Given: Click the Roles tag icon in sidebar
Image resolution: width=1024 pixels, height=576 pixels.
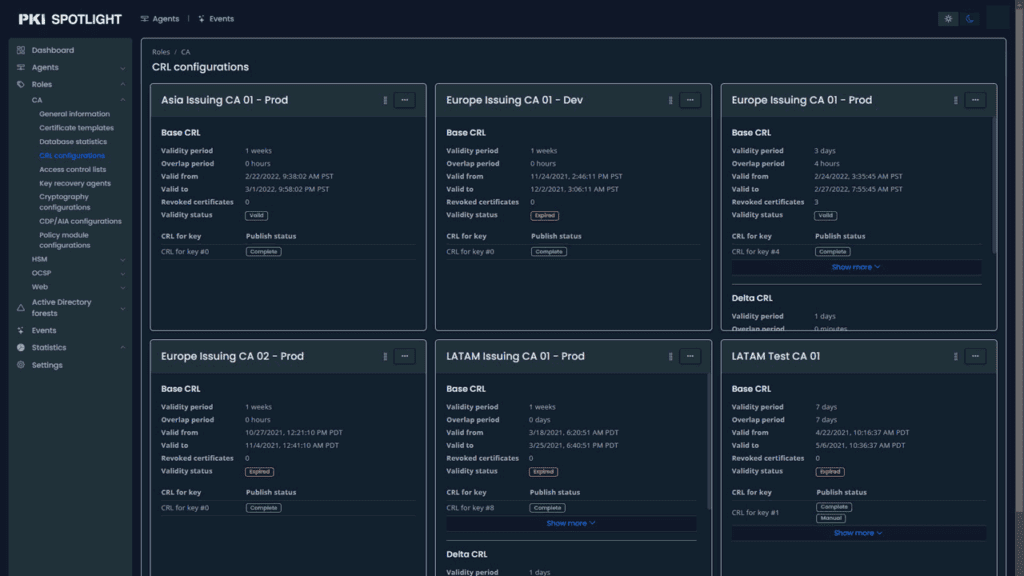Looking at the screenshot, I should coord(21,84).
